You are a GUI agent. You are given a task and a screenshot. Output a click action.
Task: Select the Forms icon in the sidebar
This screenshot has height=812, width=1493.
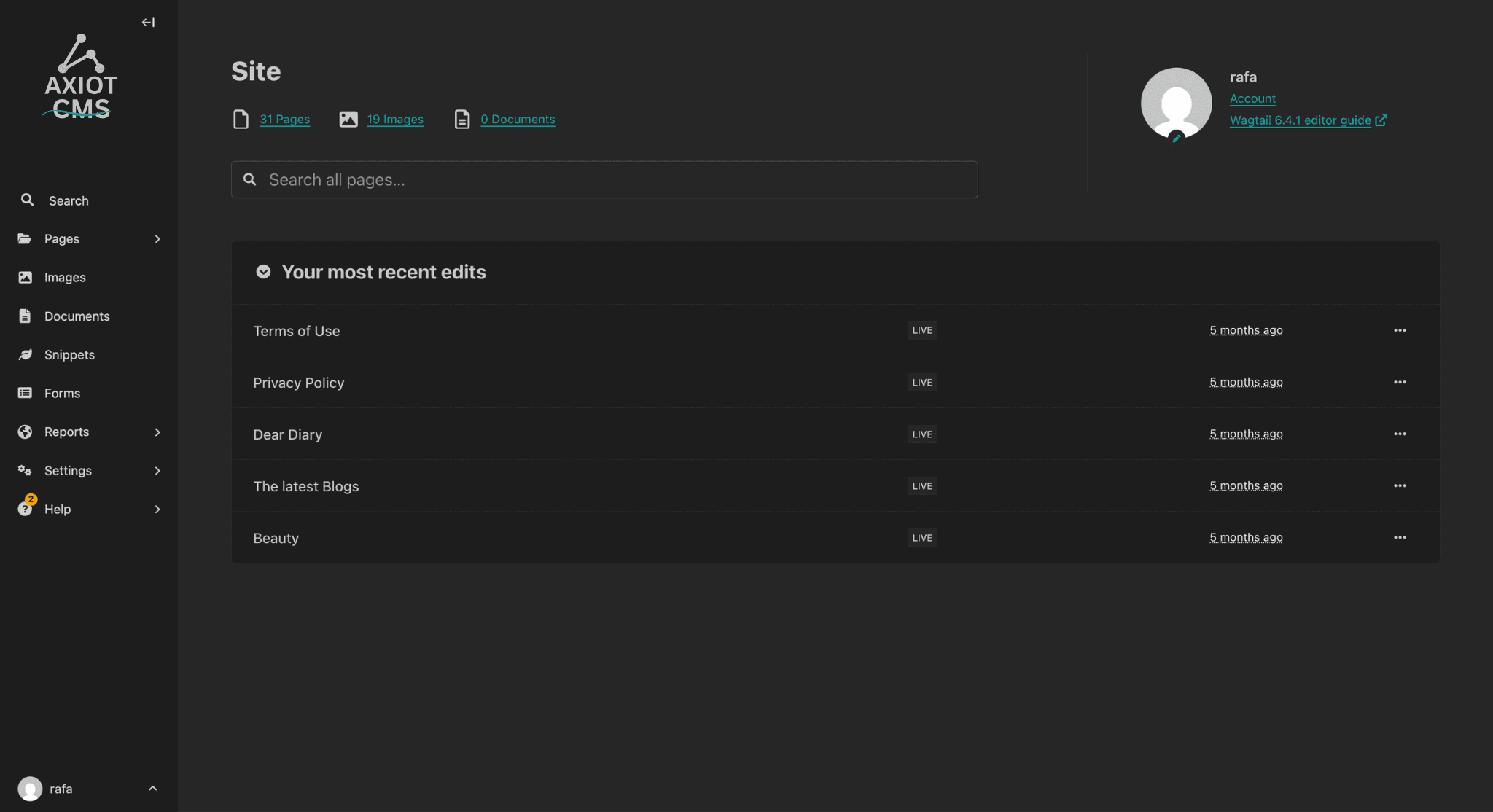[x=25, y=393]
